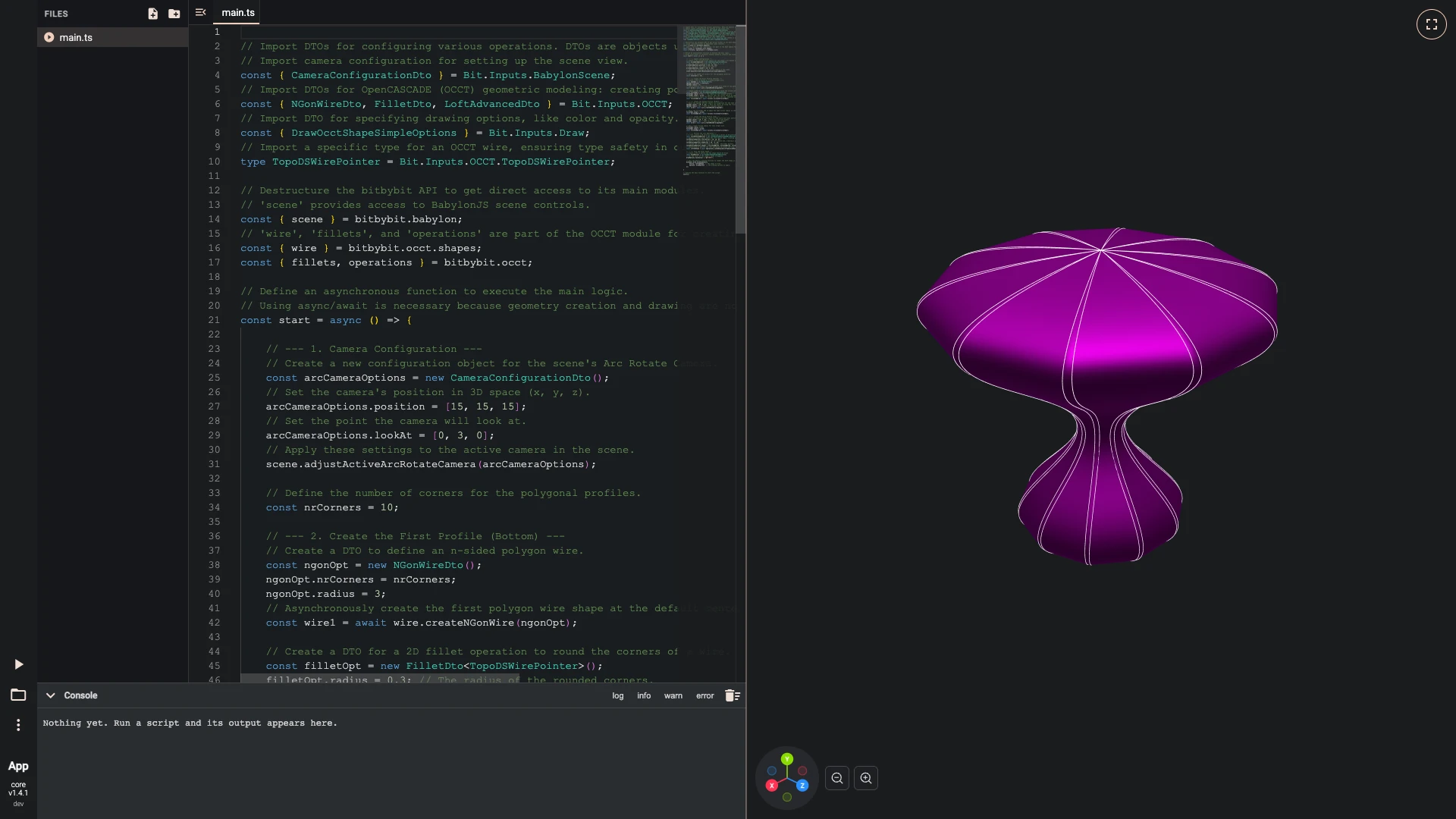Clear the console with trash icon
This screenshot has height=819, width=1456.
[732, 695]
